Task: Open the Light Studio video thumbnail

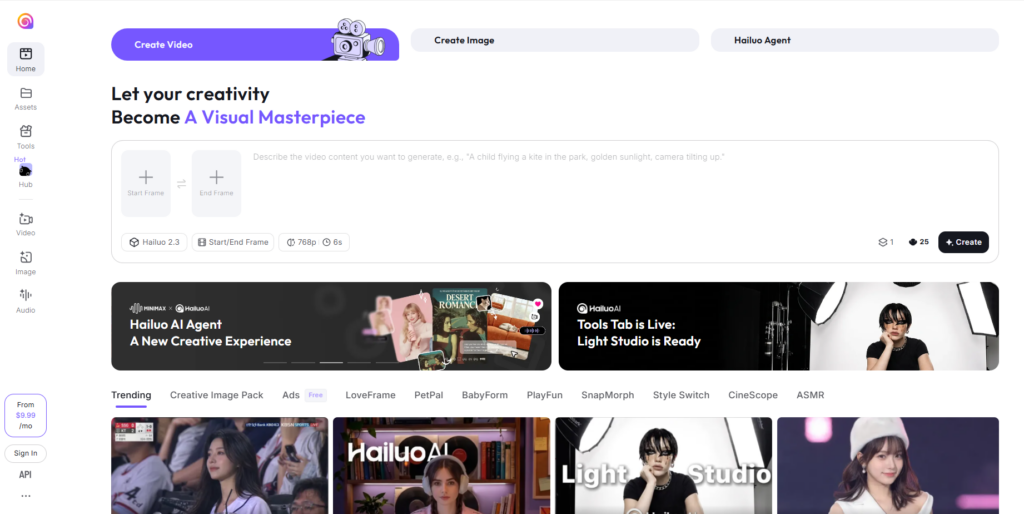Action: click(x=664, y=466)
